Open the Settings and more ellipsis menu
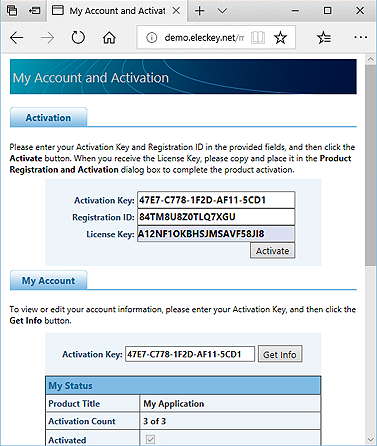The height and width of the screenshot is (446, 377). (x=360, y=38)
